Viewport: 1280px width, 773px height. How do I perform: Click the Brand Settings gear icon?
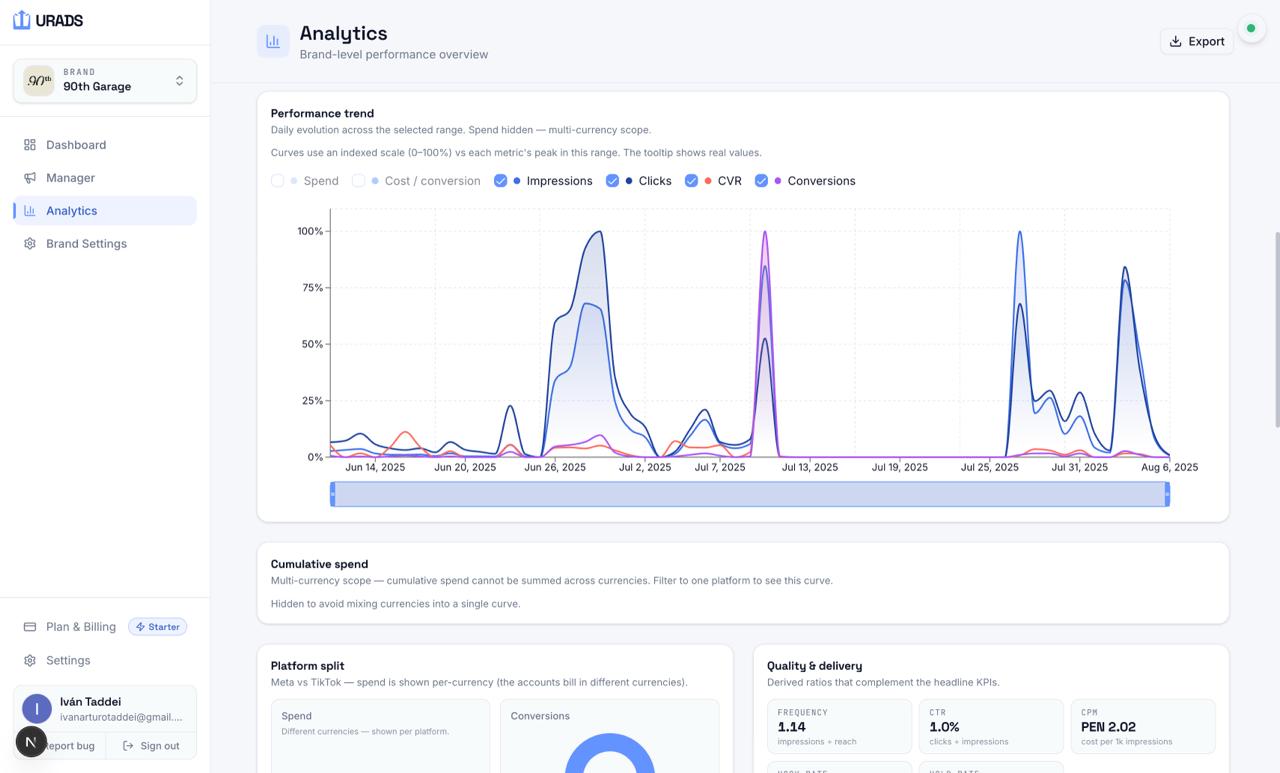point(30,244)
